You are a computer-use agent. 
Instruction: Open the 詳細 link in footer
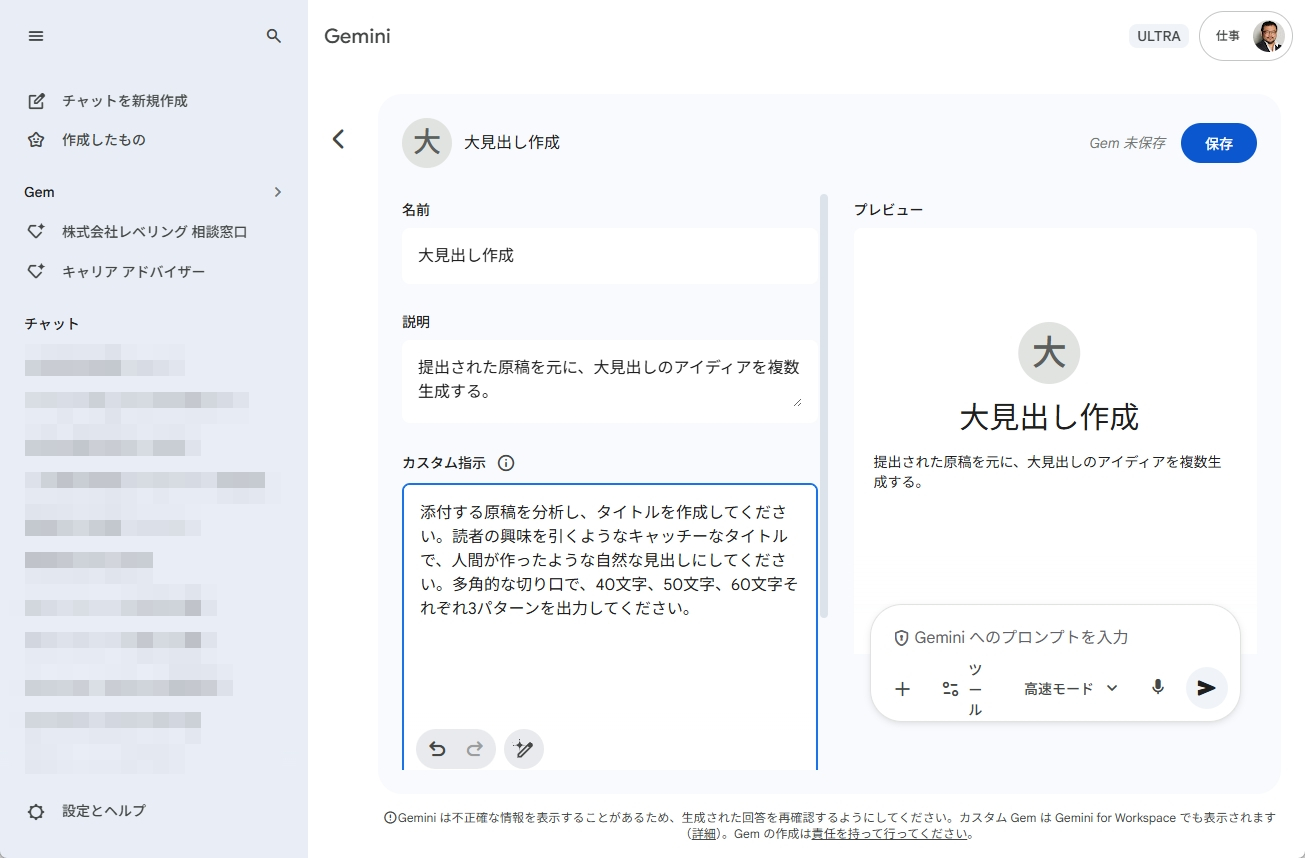point(704,834)
